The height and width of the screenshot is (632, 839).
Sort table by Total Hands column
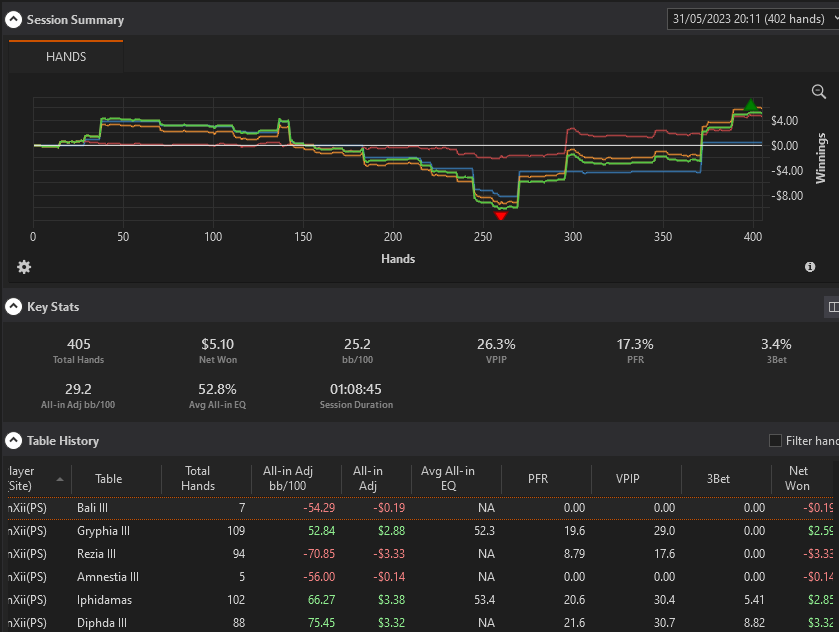point(197,478)
